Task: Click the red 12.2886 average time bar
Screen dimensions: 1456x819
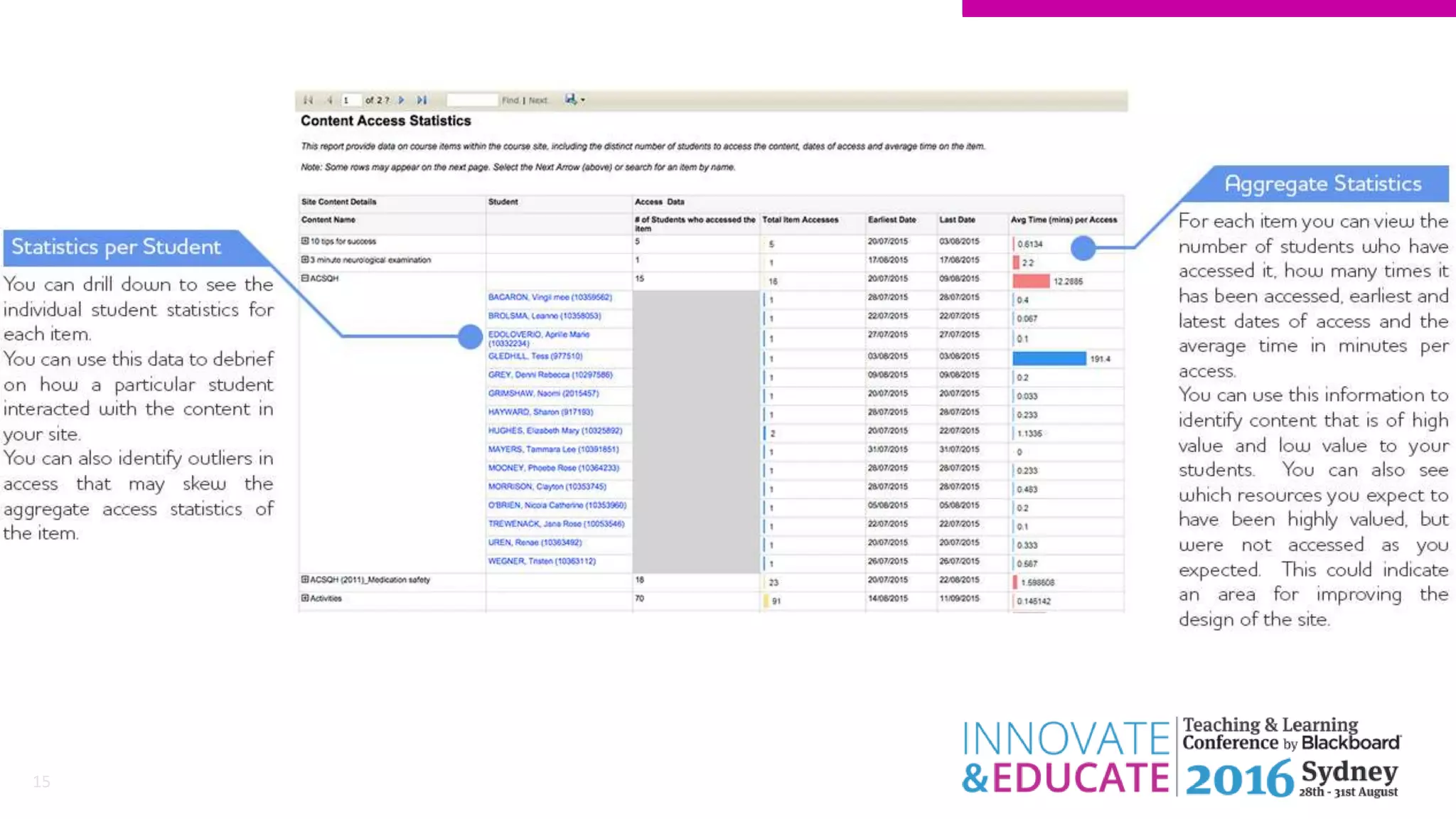Action: tap(1031, 281)
